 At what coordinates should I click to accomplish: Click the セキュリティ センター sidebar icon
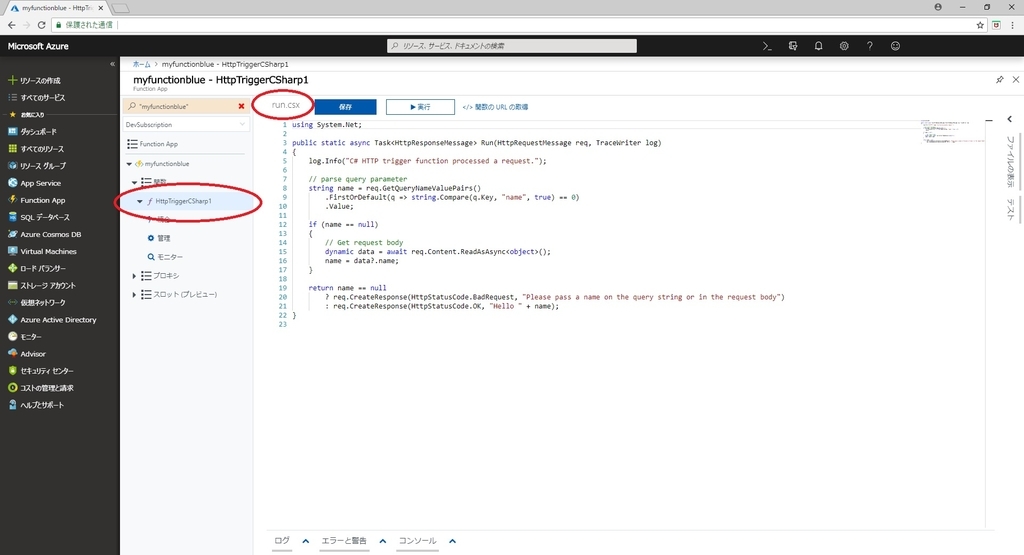tap(12, 370)
